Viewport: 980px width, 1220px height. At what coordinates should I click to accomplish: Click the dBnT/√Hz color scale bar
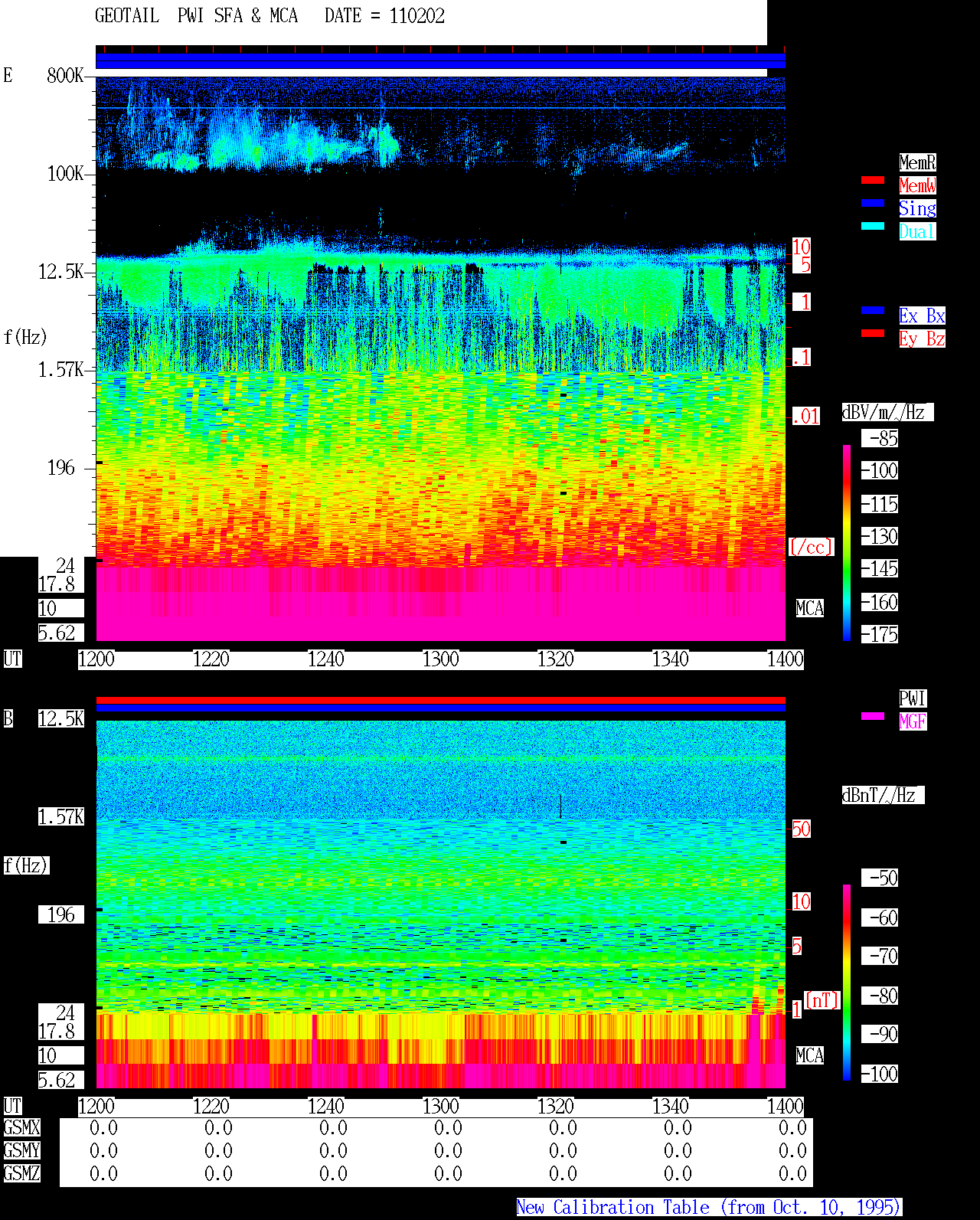[x=847, y=983]
